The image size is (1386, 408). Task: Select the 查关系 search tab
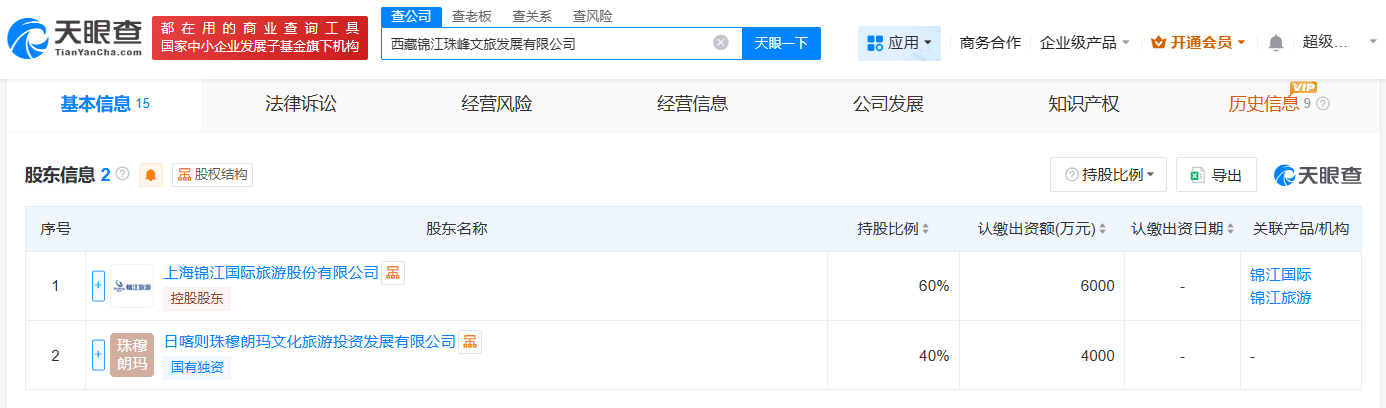(532, 16)
